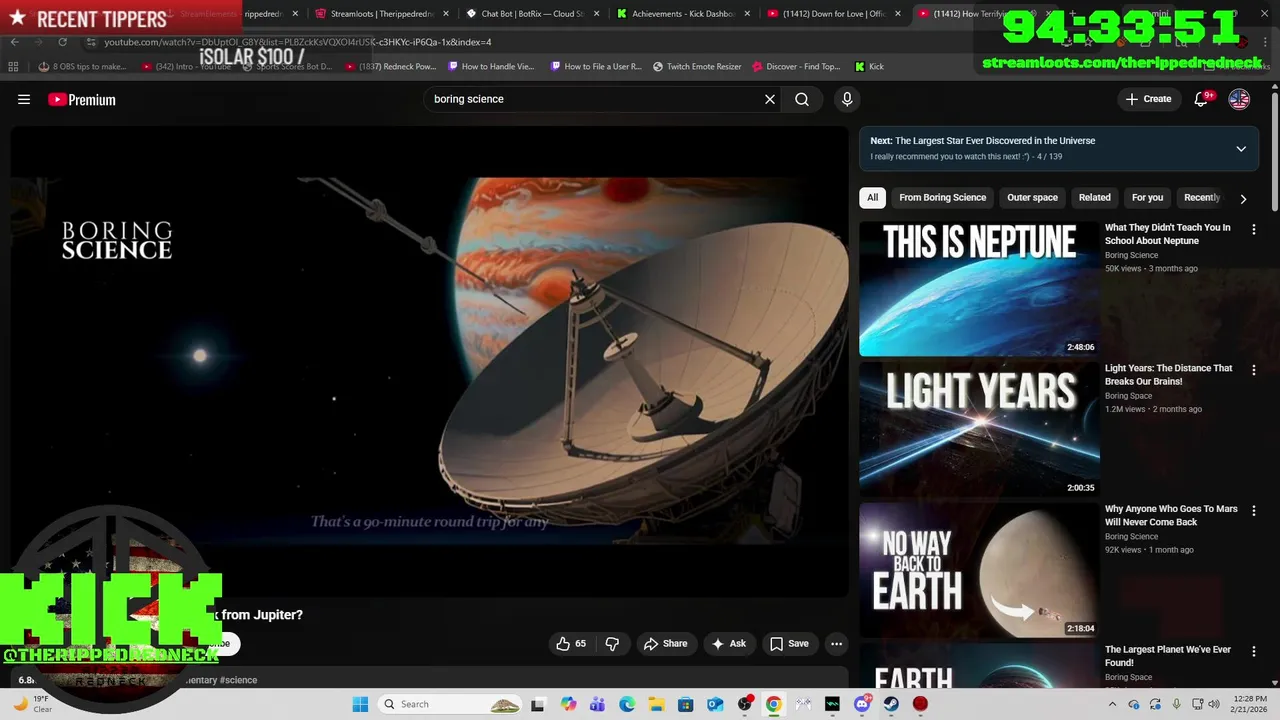Open Discover - Find Top... bookmark

795,67
